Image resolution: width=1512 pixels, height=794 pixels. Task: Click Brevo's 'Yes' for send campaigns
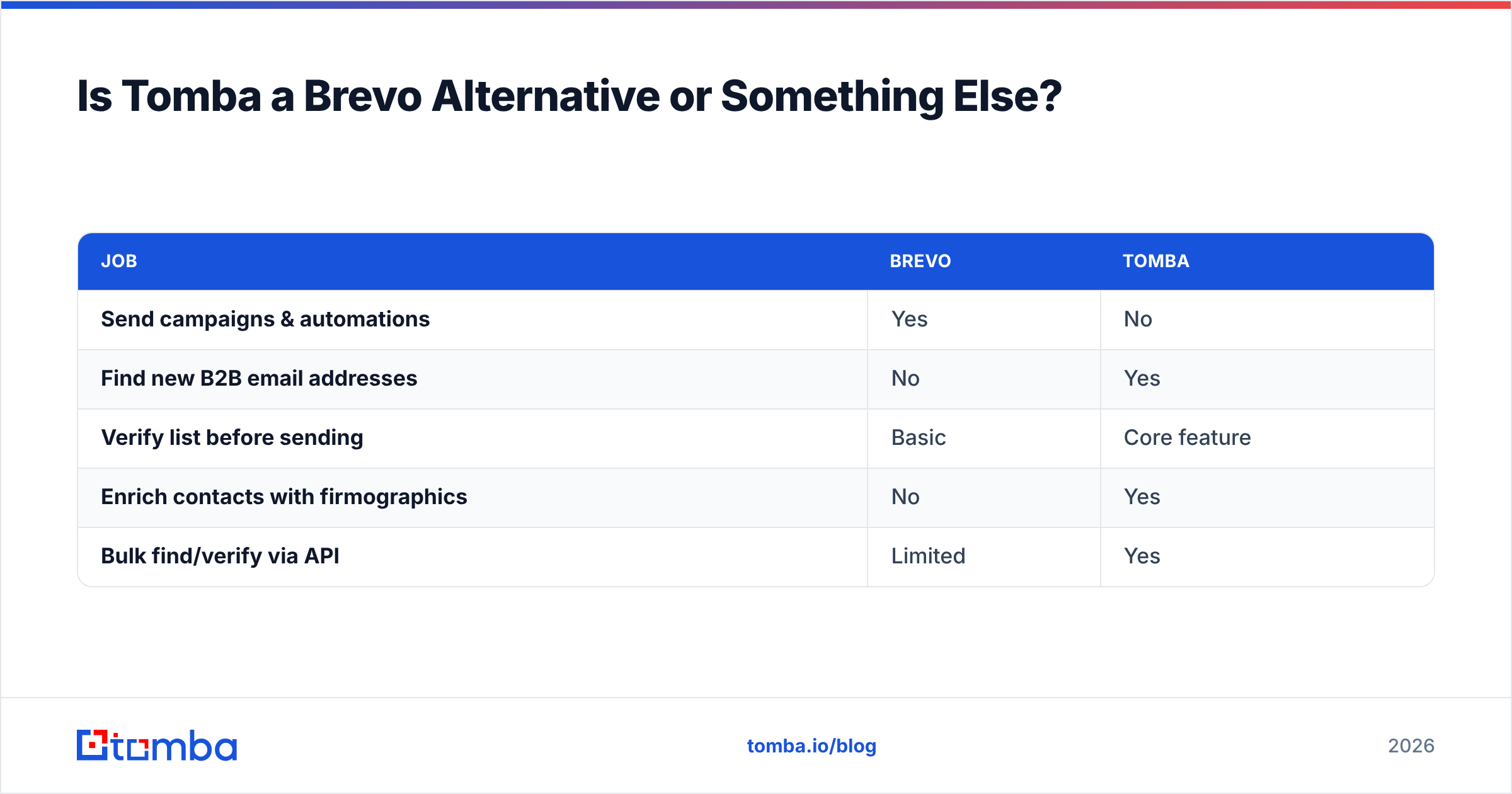(x=909, y=319)
